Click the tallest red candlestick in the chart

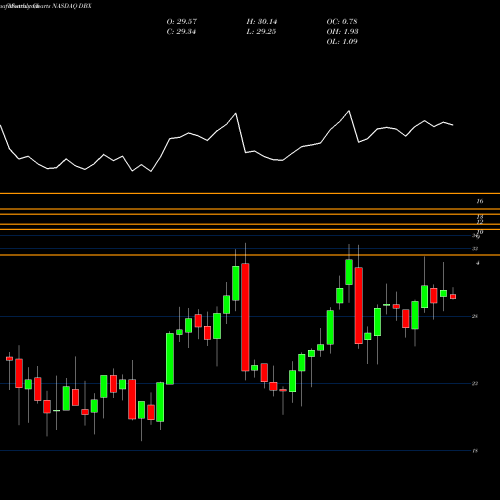245,317
